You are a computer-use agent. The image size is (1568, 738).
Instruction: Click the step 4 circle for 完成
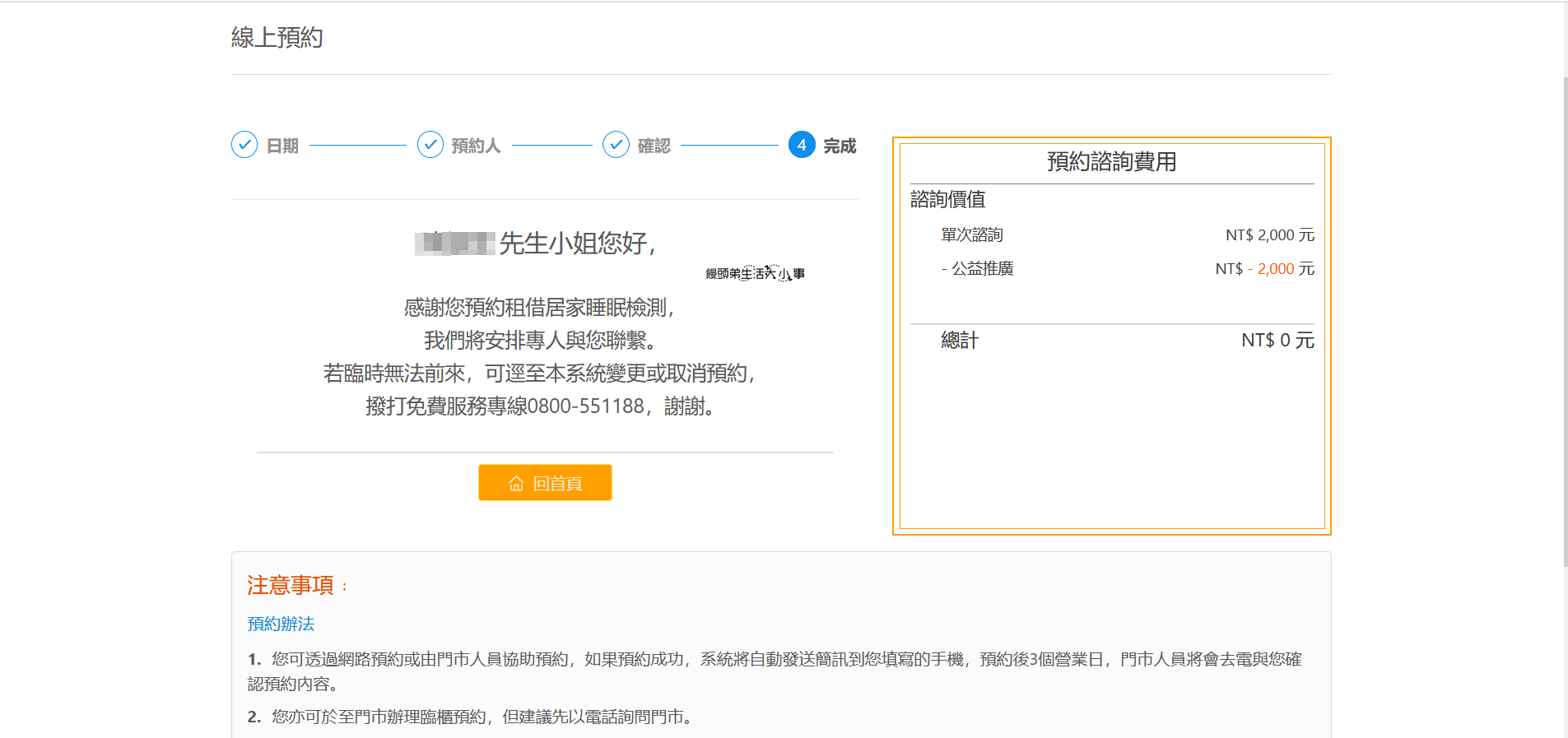point(802,145)
